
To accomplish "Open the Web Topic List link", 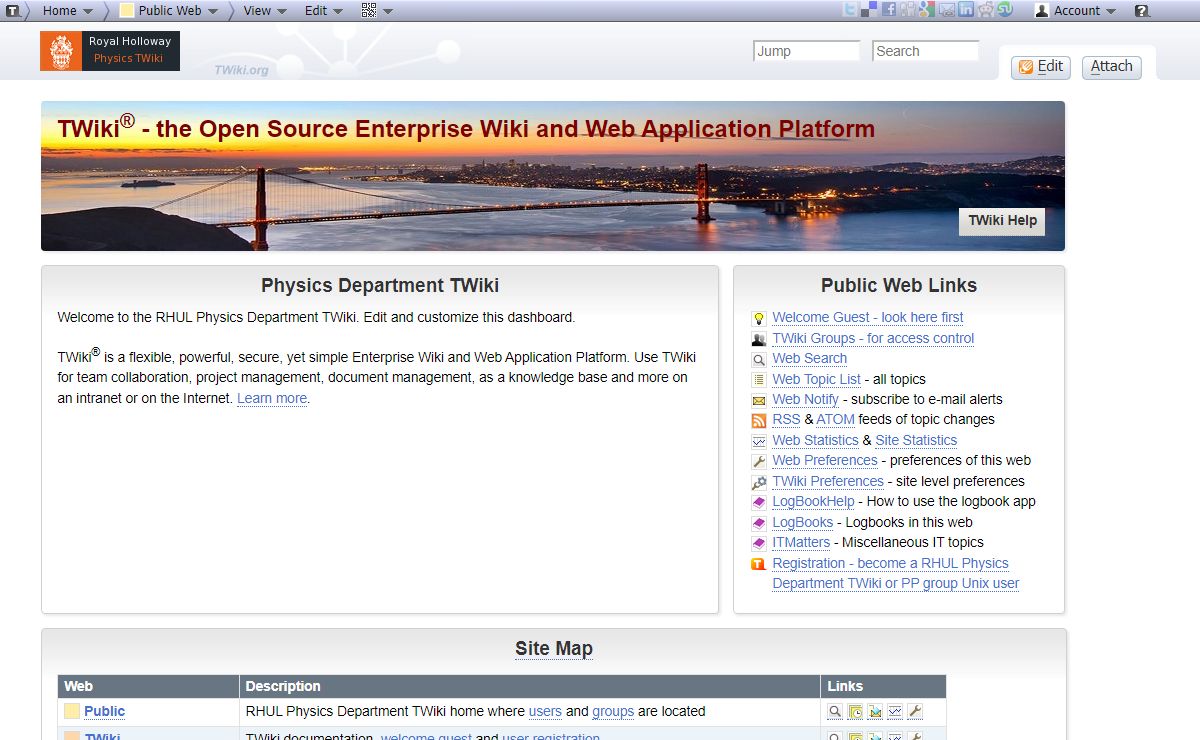I will click(x=817, y=379).
